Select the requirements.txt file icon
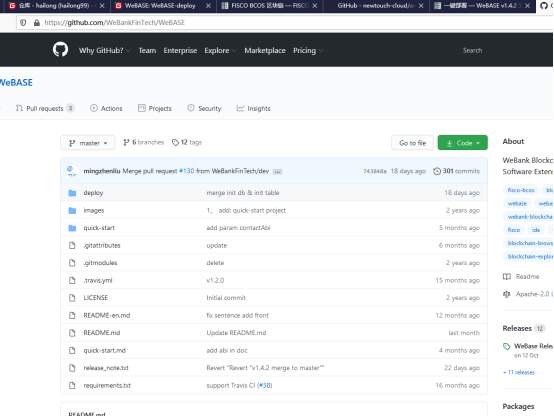The height and width of the screenshot is (416, 554). (x=72, y=385)
